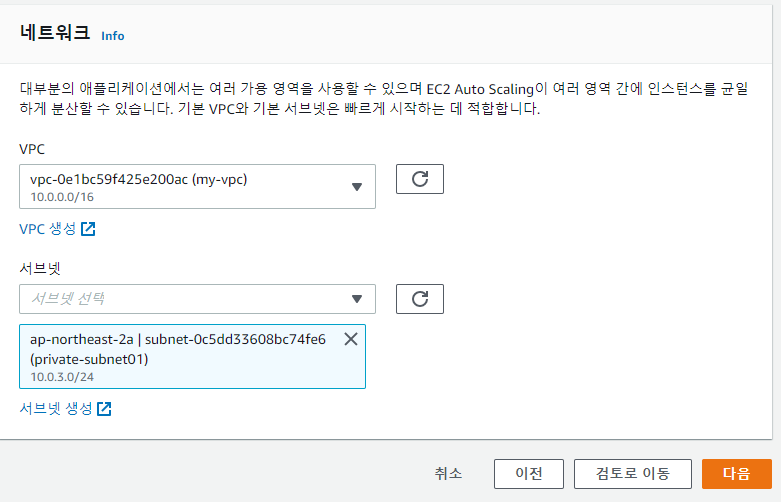
Task: Open the 서브넷 선택 dropdown
Action: point(197,299)
